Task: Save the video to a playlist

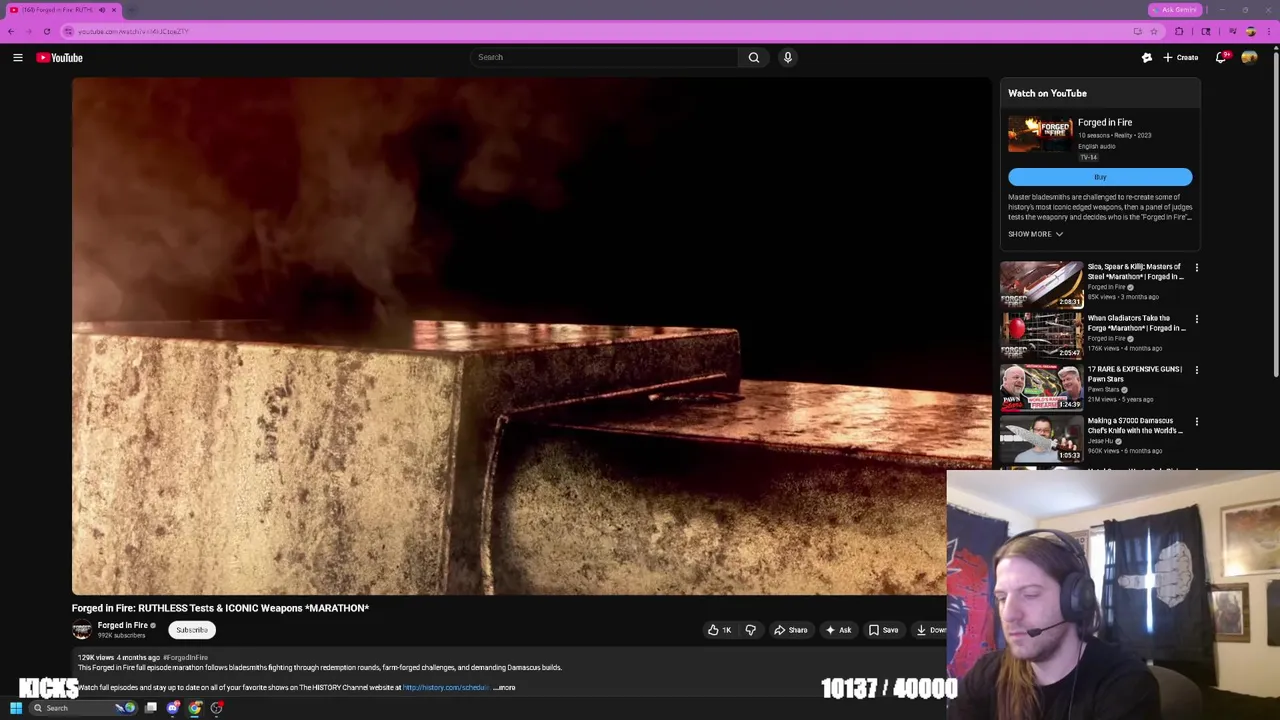Action: (x=883, y=630)
